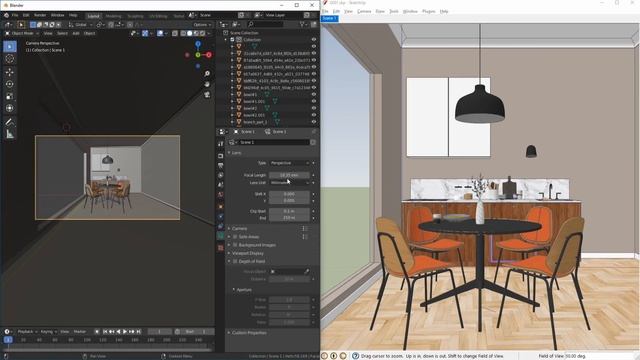The image size is (640, 360).
Task: Click the outliner filter funnel icon
Action: pyautogui.click(x=302, y=24)
